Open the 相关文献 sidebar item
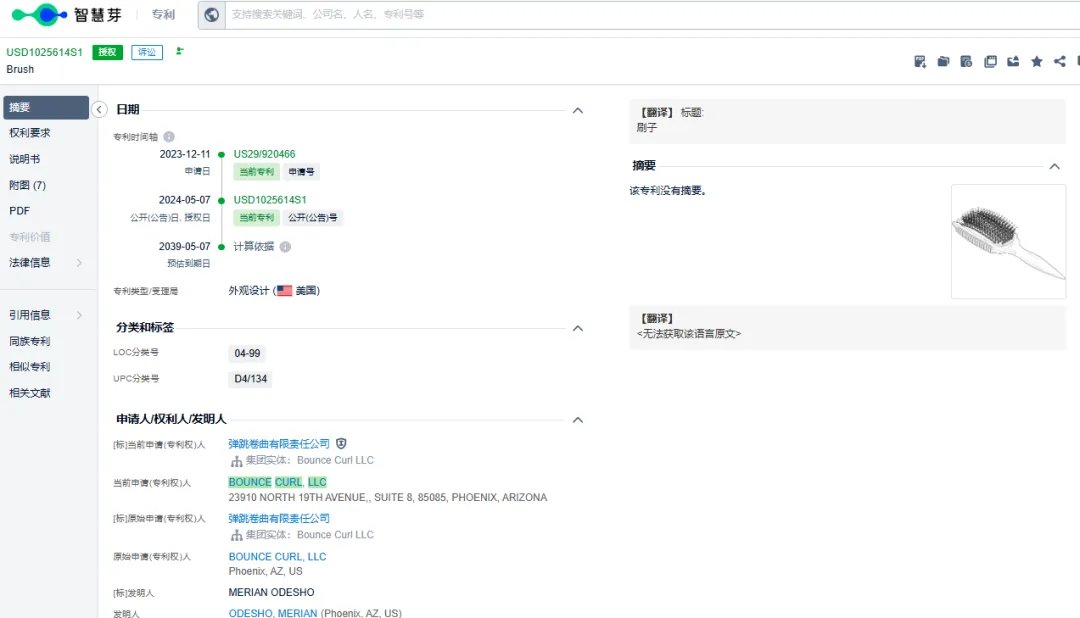The height and width of the screenshot is (618, 1080). tap(30, 393)
